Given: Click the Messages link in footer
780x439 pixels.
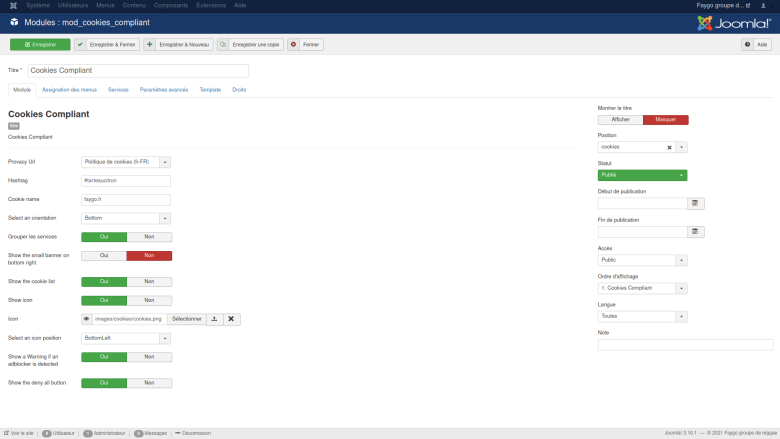Looking at the screenshot, I should tap(151, 434).
